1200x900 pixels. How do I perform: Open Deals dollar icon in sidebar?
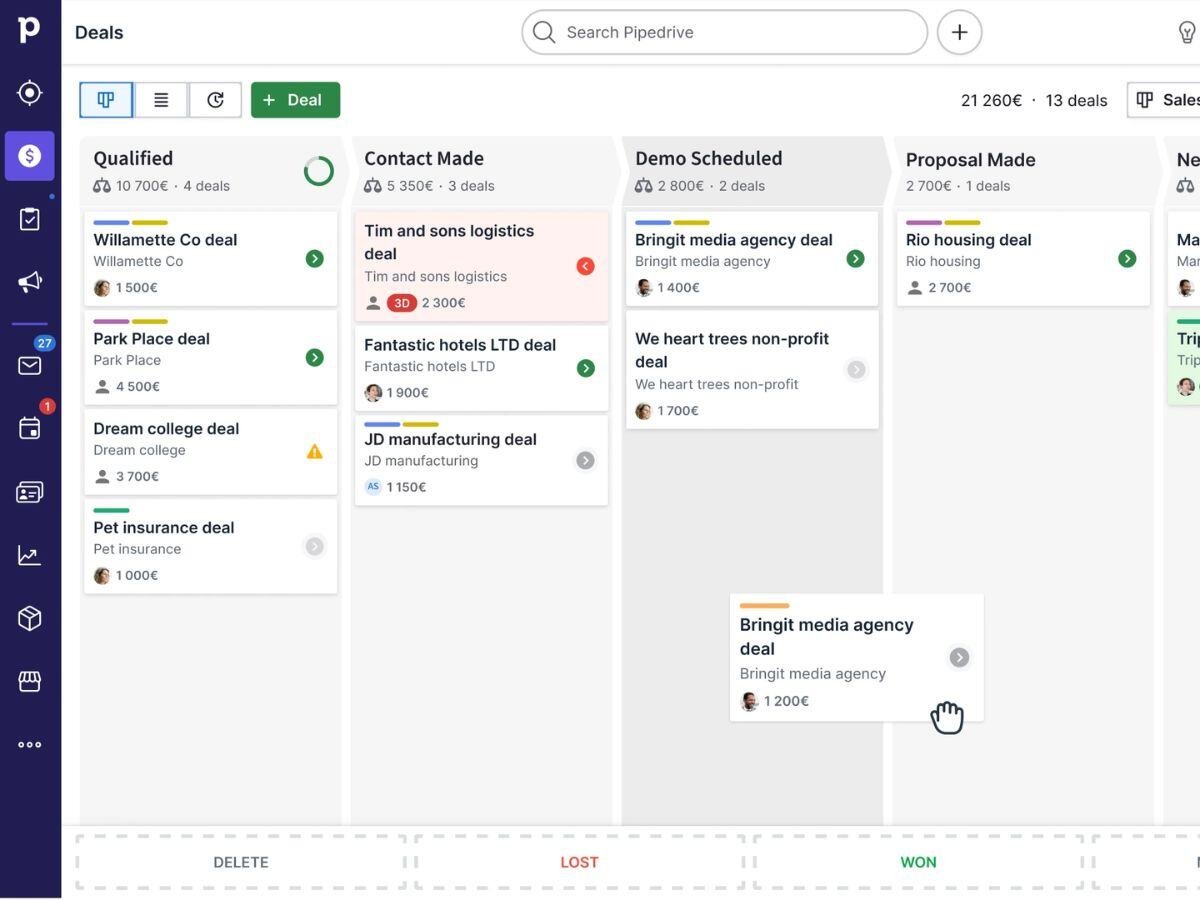coord(30,156)
